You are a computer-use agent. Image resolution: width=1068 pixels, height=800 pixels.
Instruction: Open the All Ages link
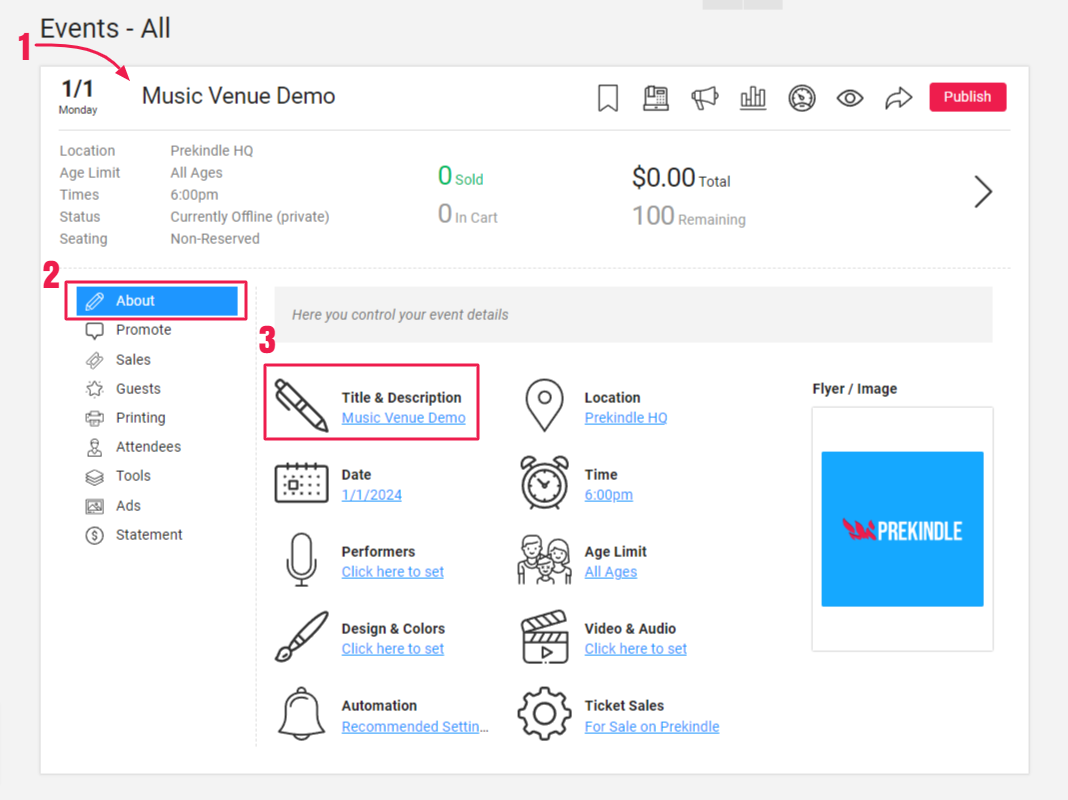[611, 572]
